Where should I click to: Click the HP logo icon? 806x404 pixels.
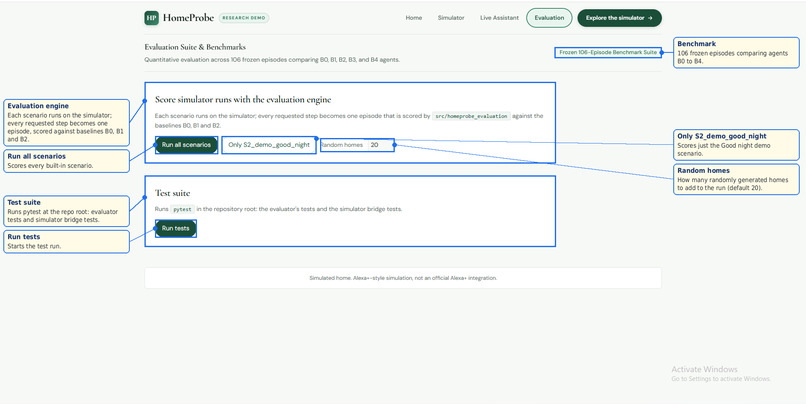click(x=152, y=18)
